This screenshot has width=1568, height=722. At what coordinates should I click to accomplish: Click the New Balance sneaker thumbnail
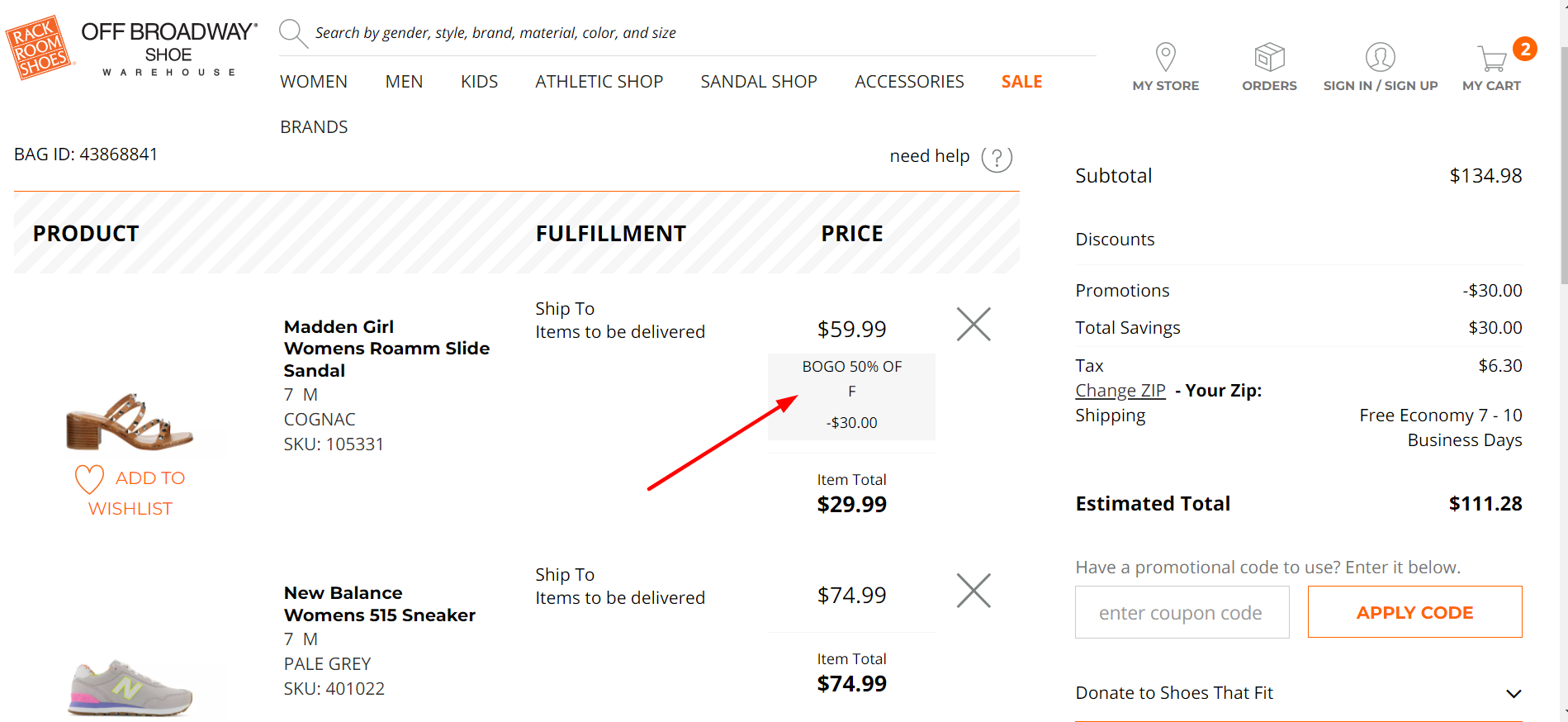(x=130, y=687)
